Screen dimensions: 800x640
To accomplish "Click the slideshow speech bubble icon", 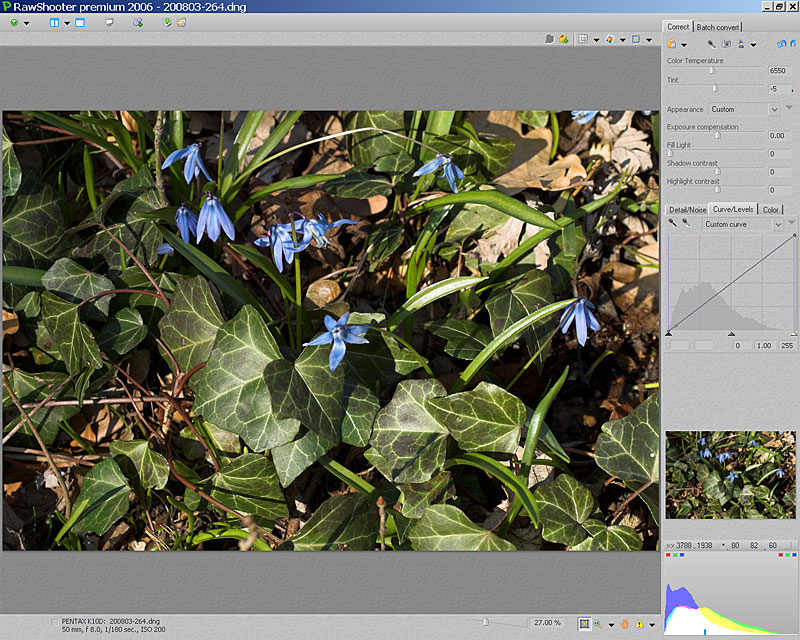I will [x=109, y=22].
